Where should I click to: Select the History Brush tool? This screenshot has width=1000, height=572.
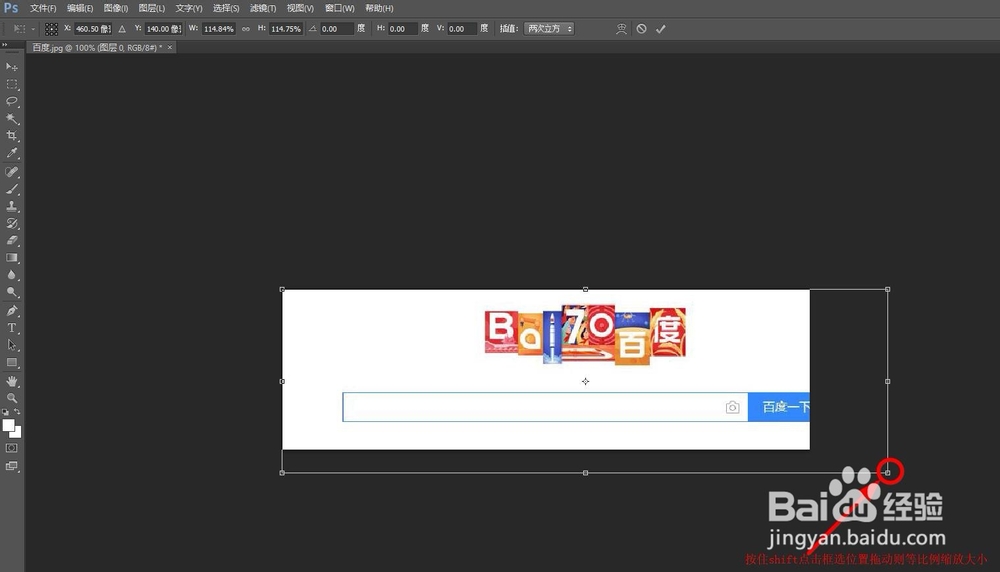(x=11, y=223)
